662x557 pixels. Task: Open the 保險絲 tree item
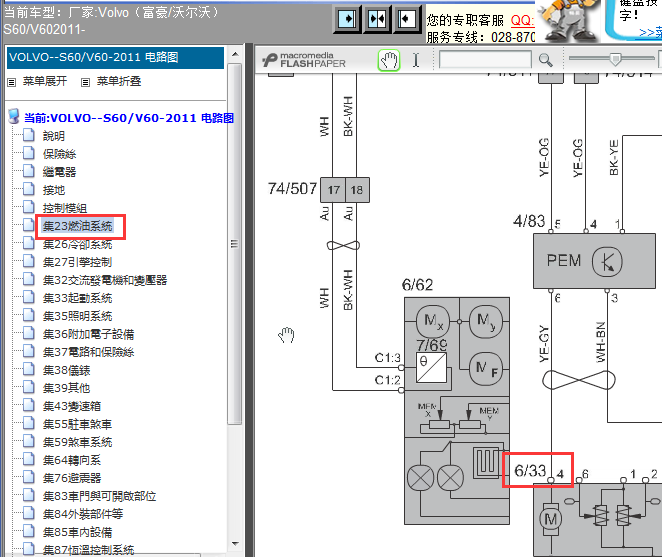[x=59, y=154]
